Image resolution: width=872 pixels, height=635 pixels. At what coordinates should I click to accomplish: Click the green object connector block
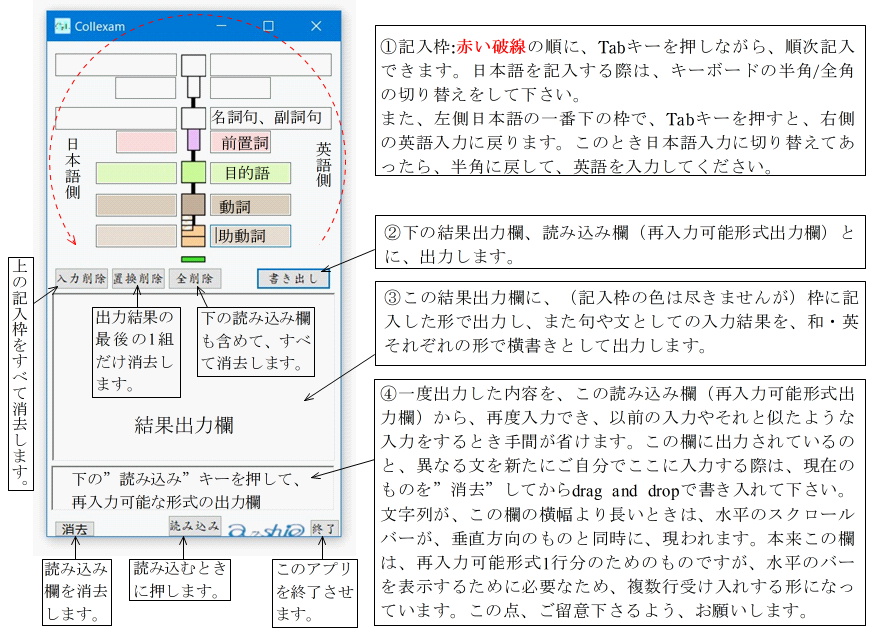click(x=194, y=172)
